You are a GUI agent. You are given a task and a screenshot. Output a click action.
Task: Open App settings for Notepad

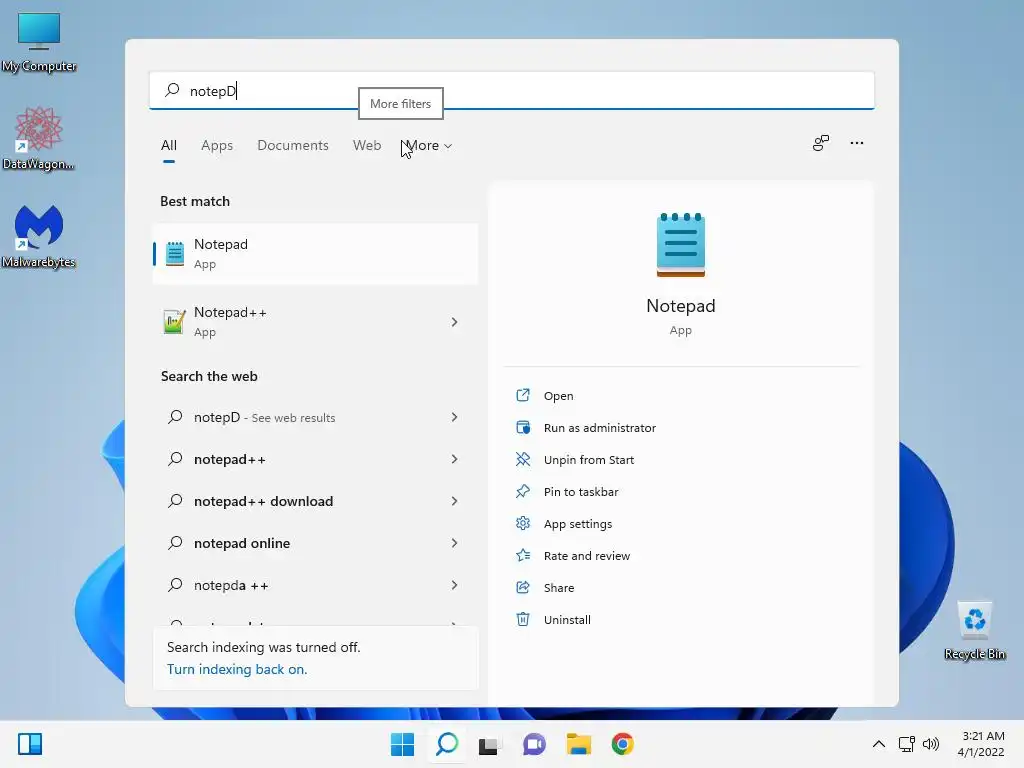(578, 524)
